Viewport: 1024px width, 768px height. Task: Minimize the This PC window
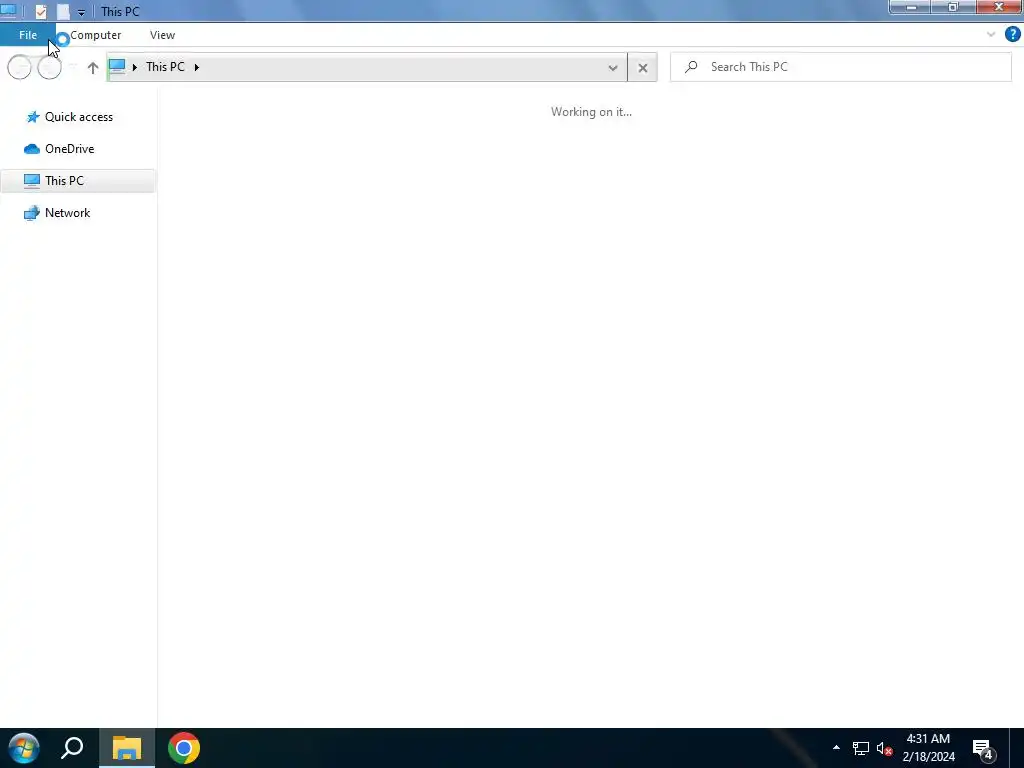pos(910,7)
